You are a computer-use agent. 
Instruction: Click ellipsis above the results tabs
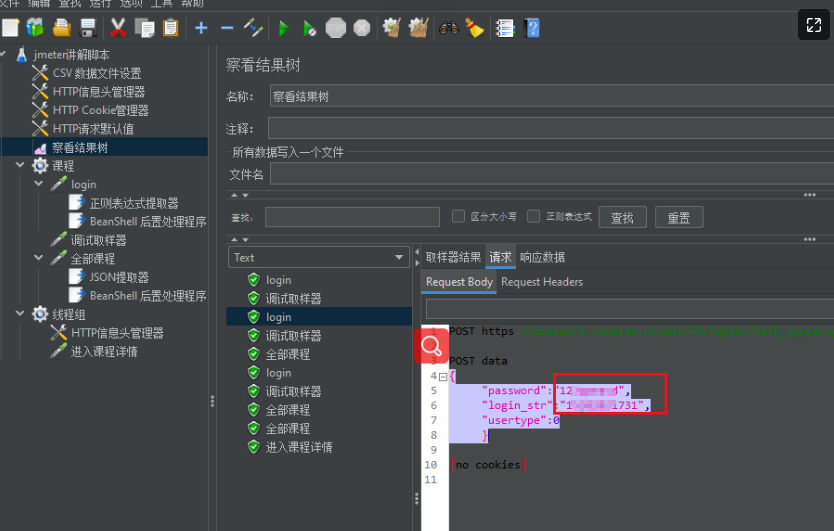point(810,239)
